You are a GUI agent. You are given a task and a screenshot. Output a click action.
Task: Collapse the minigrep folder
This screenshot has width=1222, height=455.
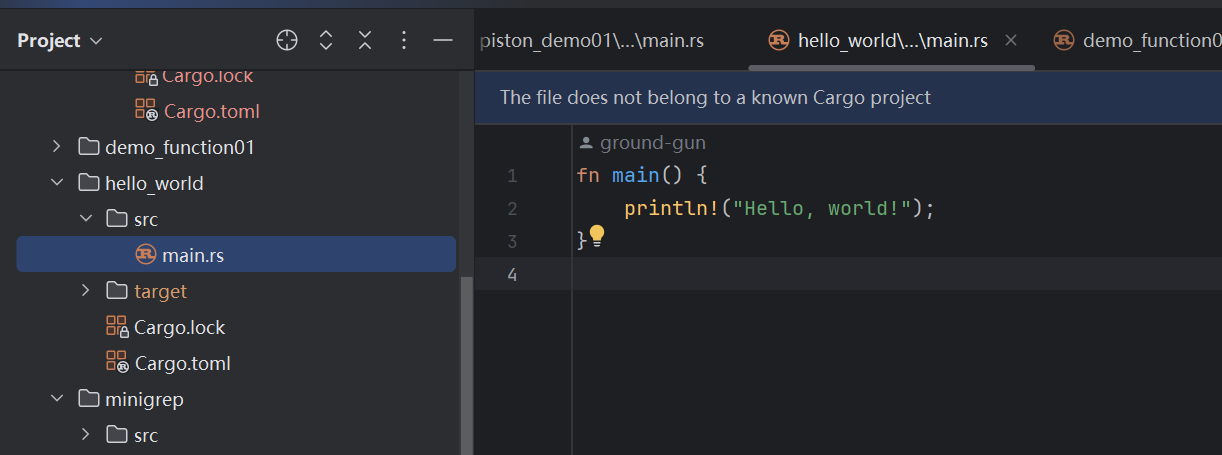pos(57,400)
